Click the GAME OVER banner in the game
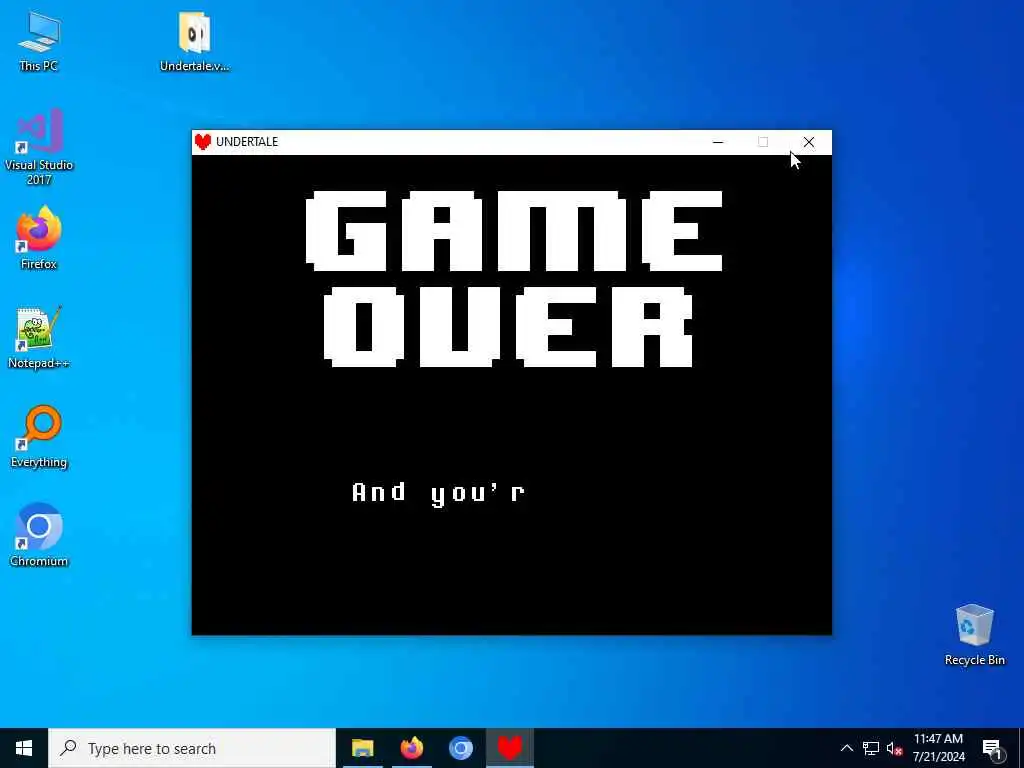The image size is (1024, 768). 514,279
